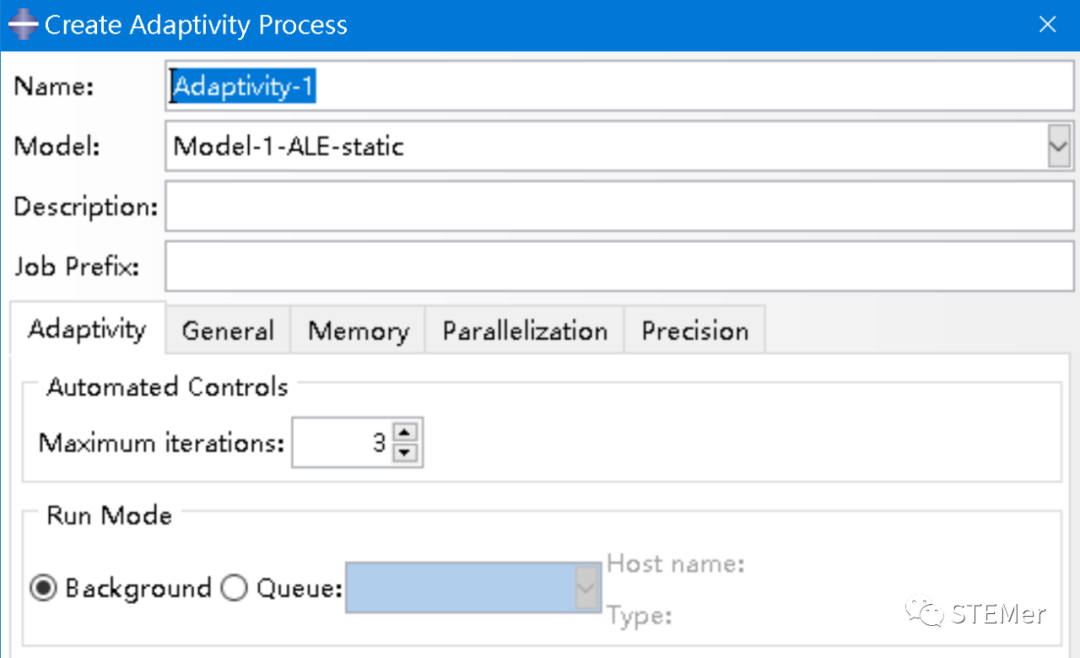Click the Maximum iterations value box
The height and width of the screenshot is (658, 1080).
[x=342, y=443]
